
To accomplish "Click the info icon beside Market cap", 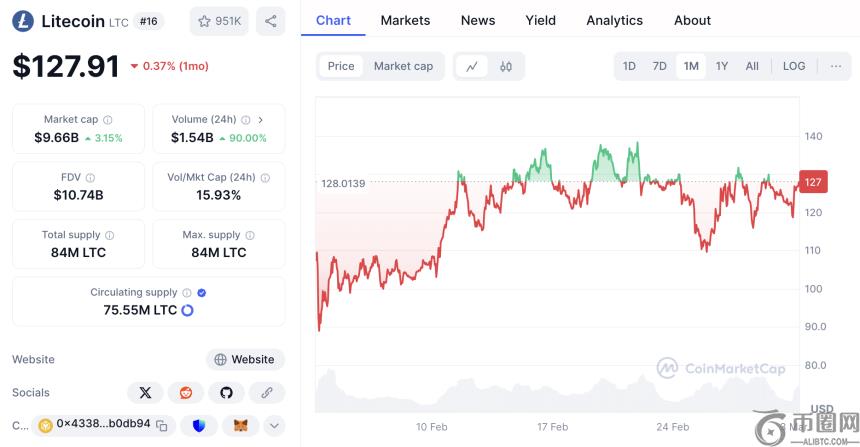I will tap(108, 120).
